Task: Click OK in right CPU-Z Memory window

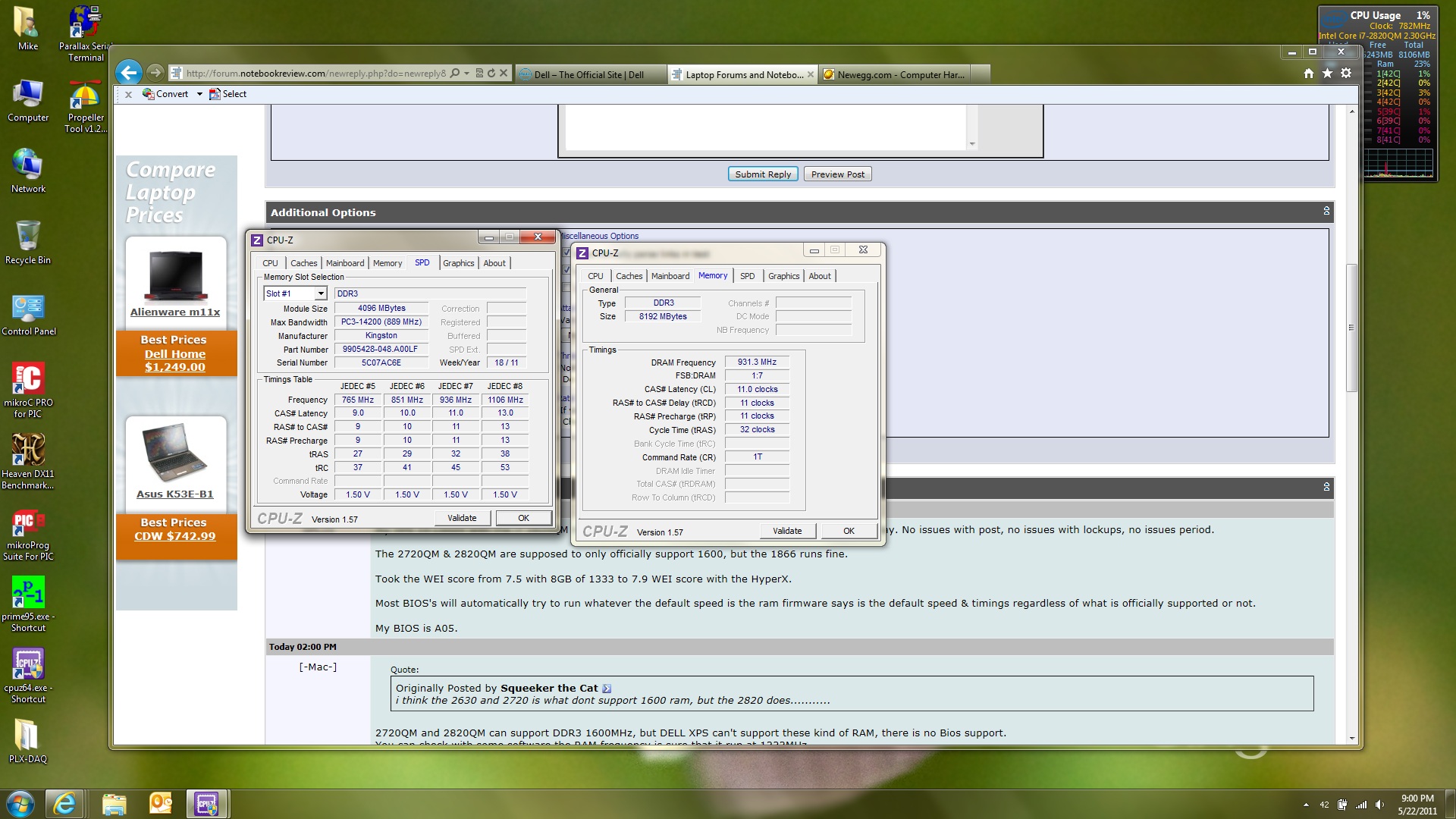Action: [849, 531]
